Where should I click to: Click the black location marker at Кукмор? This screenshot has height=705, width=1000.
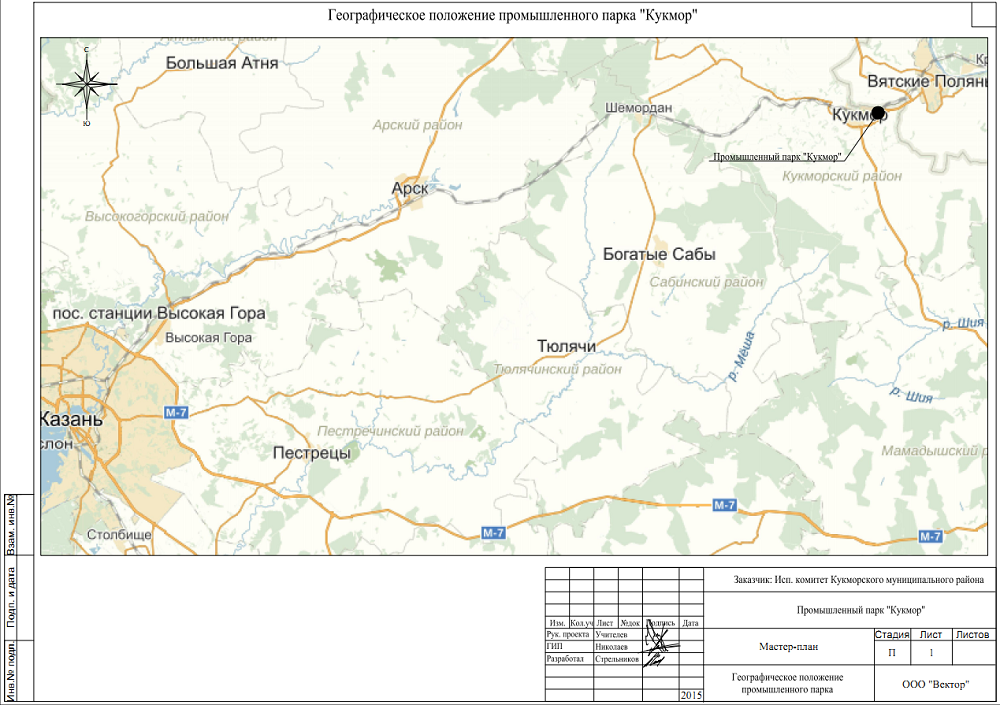878,113
